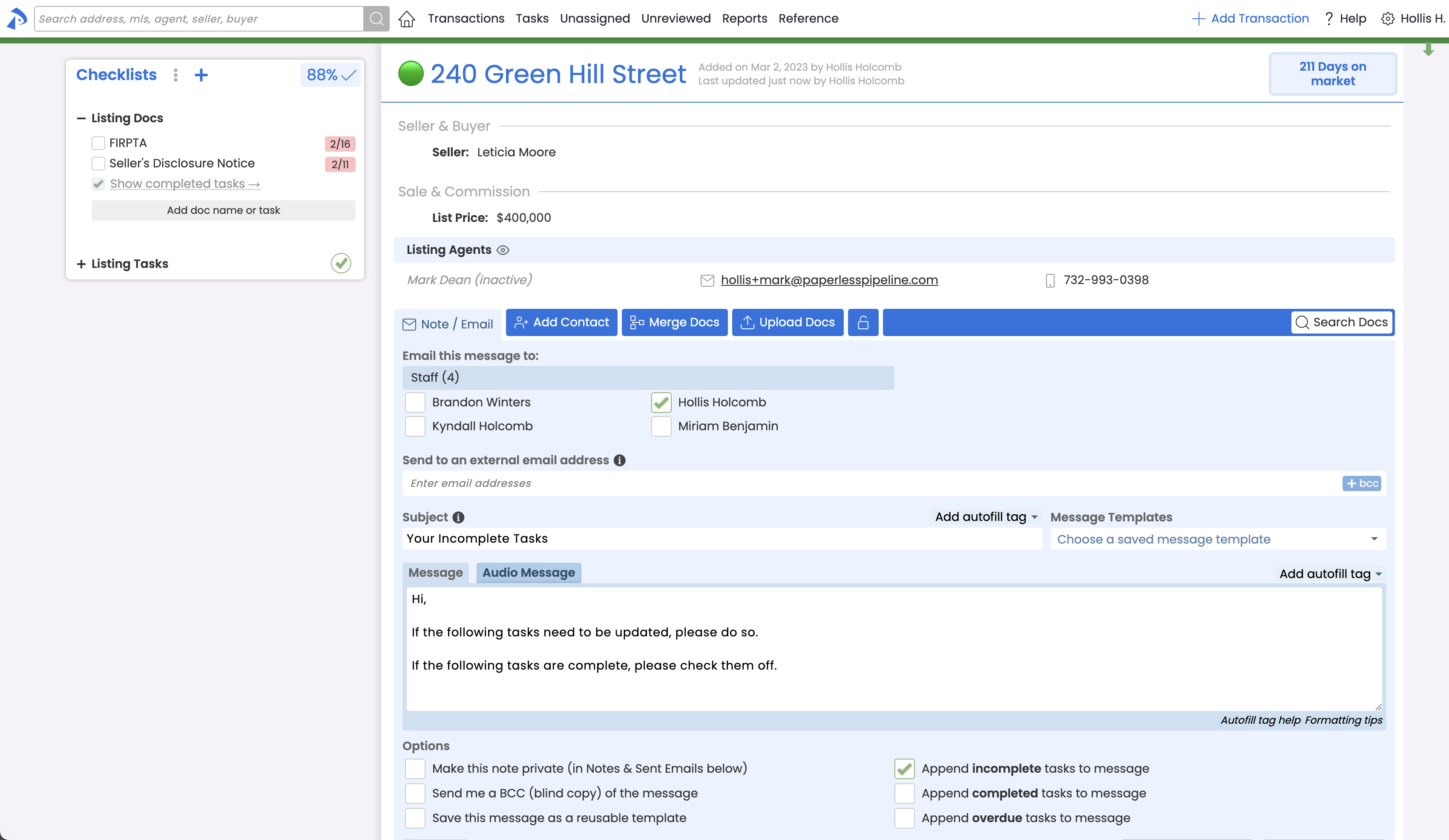Click the green transaction status circle

click(x=411, y=74)
